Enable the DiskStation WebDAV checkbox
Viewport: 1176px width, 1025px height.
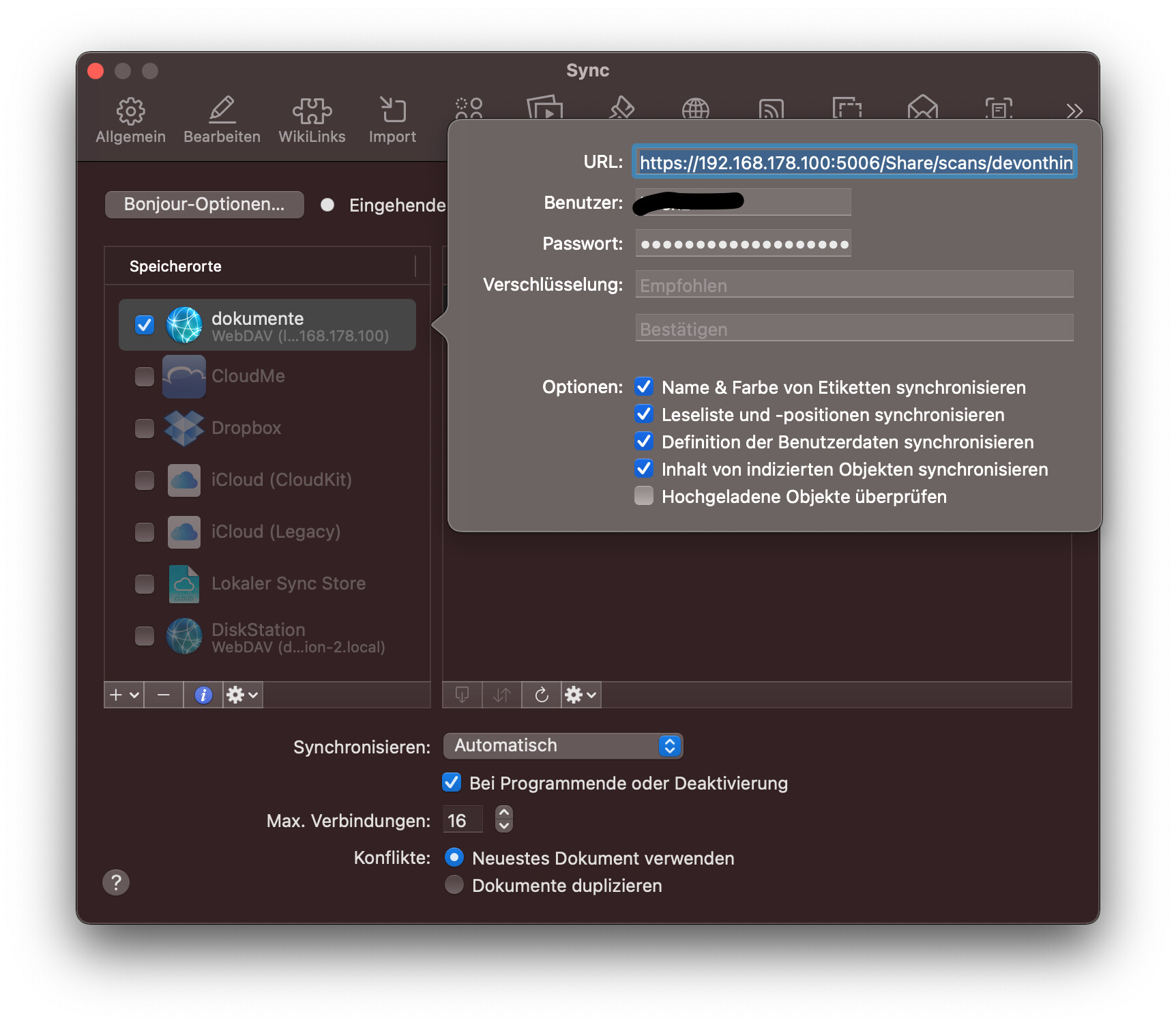tap(145, 636)
